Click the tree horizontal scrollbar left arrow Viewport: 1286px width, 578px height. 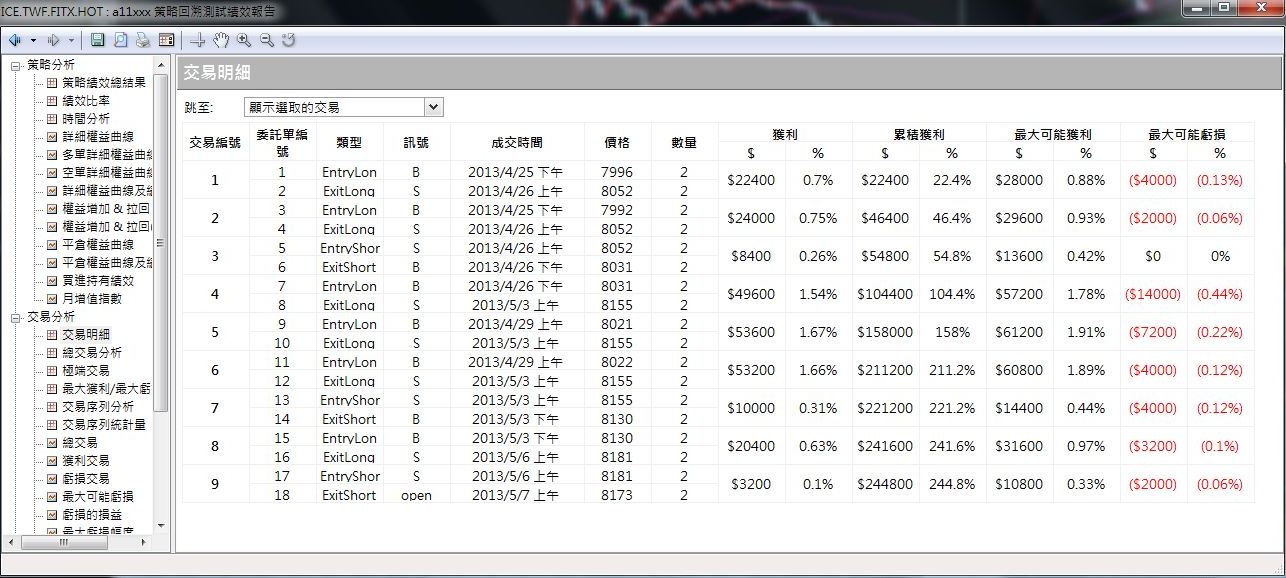coord(11,542)
